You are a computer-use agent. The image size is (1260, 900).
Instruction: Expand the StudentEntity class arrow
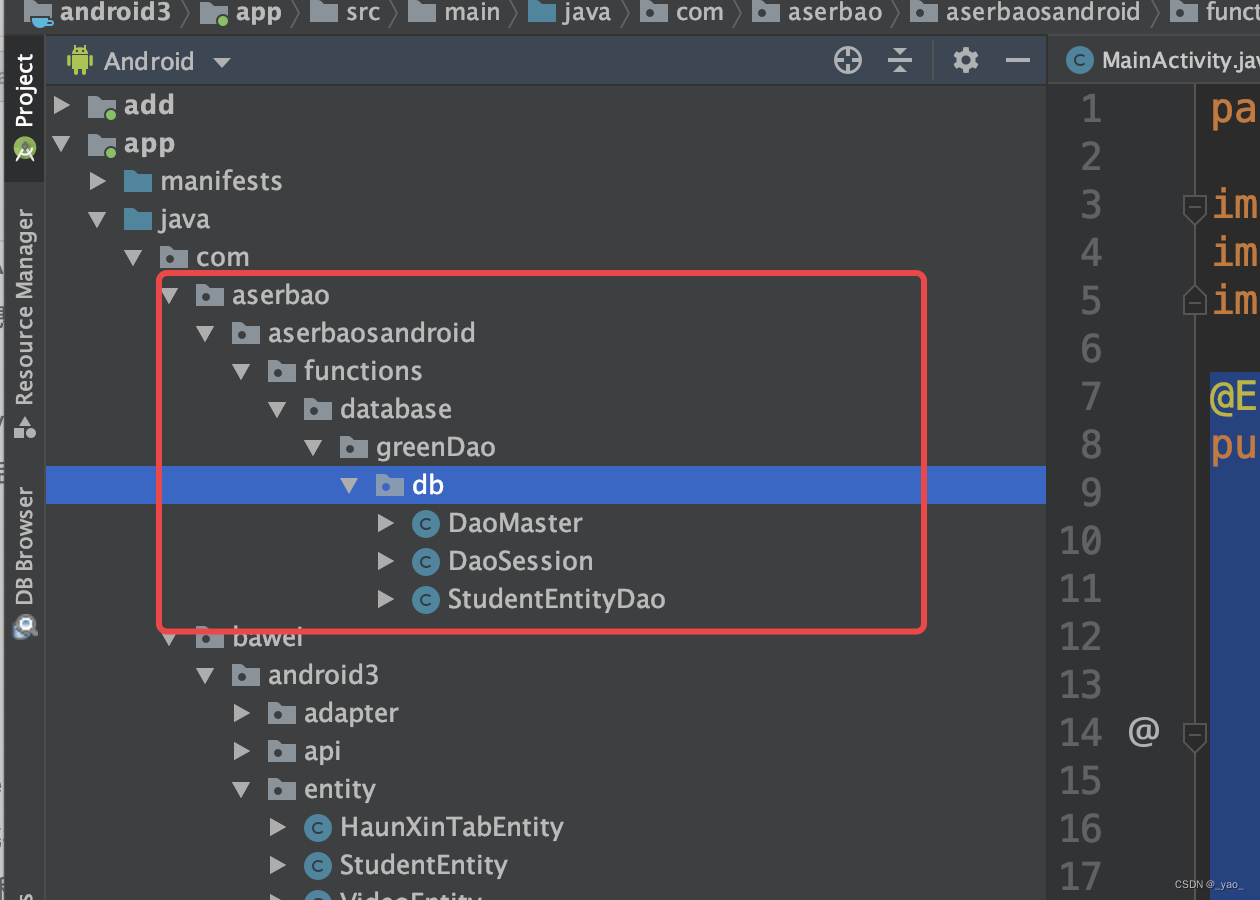[x=278, y=865]
